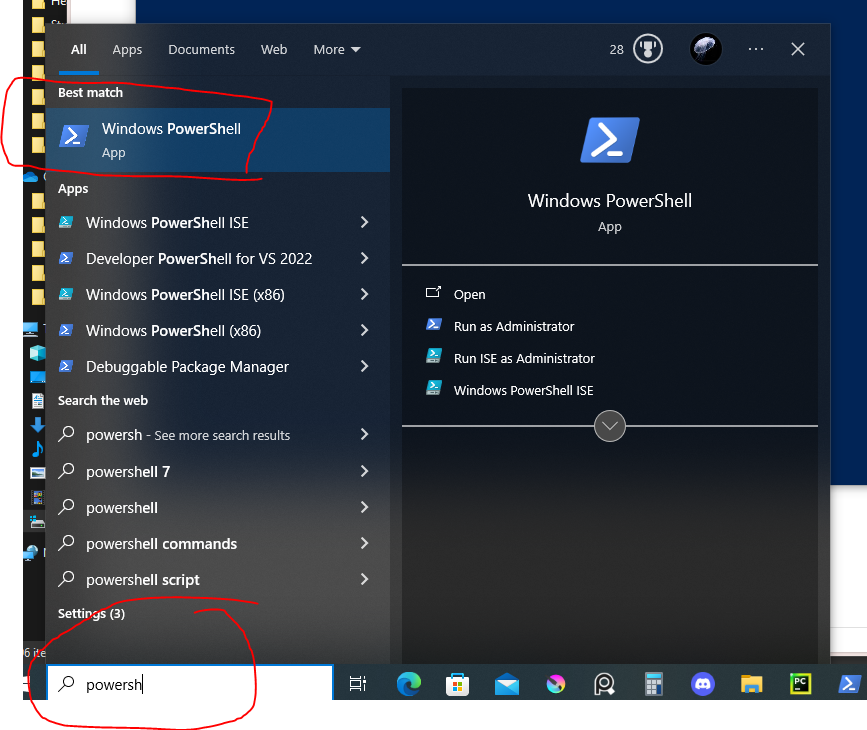Open PyCharm from the taskbar

pos(800,684)
